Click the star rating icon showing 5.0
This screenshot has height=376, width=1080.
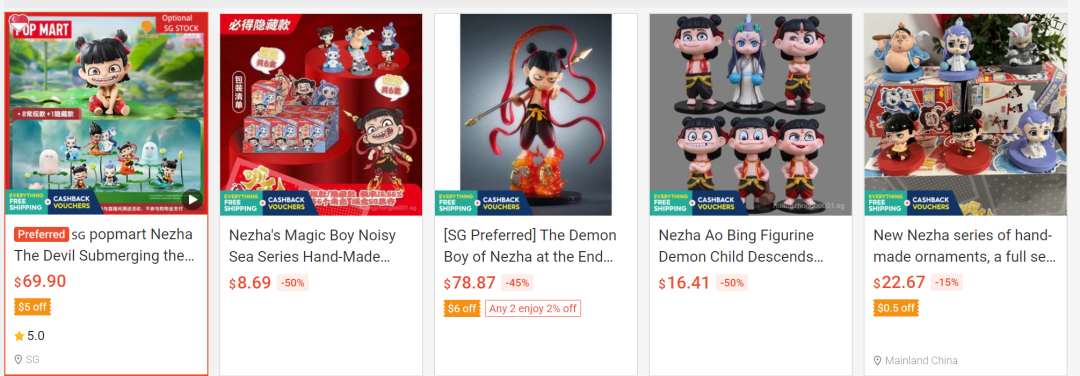(x=19, y=336)
